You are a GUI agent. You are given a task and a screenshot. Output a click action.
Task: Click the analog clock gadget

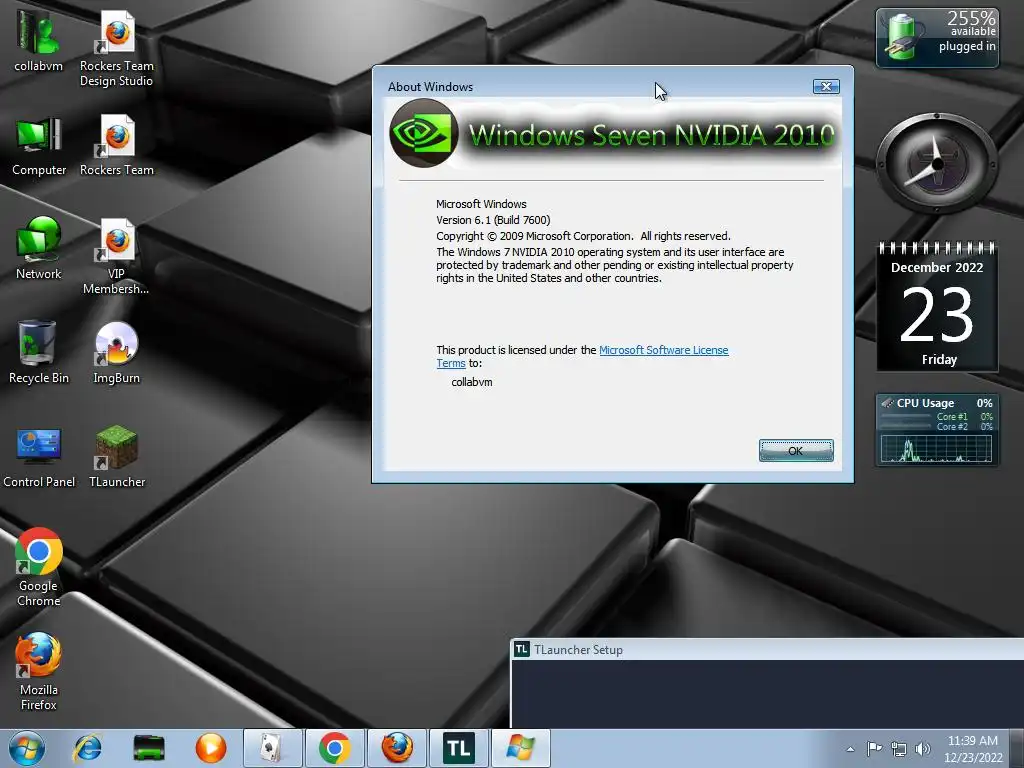click(x=936, y=163)
